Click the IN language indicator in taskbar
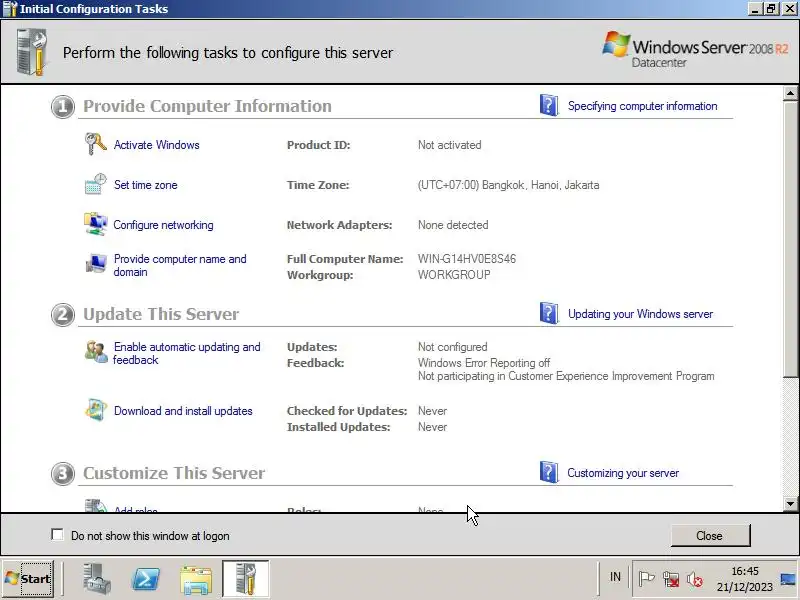800x600 pixels. (615, 577)
